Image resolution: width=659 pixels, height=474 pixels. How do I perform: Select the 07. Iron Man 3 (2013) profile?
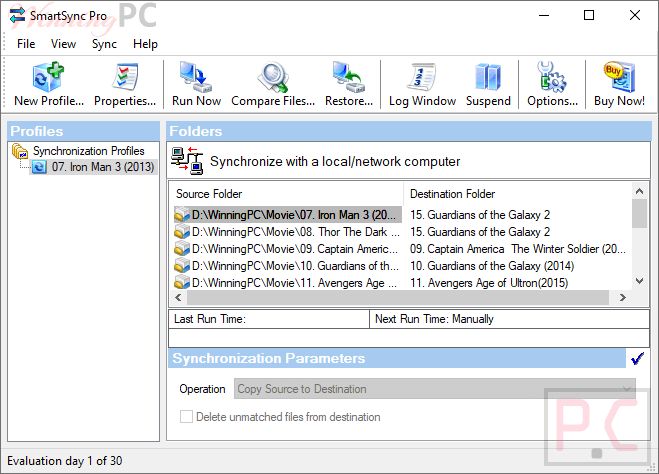point(103,167)
